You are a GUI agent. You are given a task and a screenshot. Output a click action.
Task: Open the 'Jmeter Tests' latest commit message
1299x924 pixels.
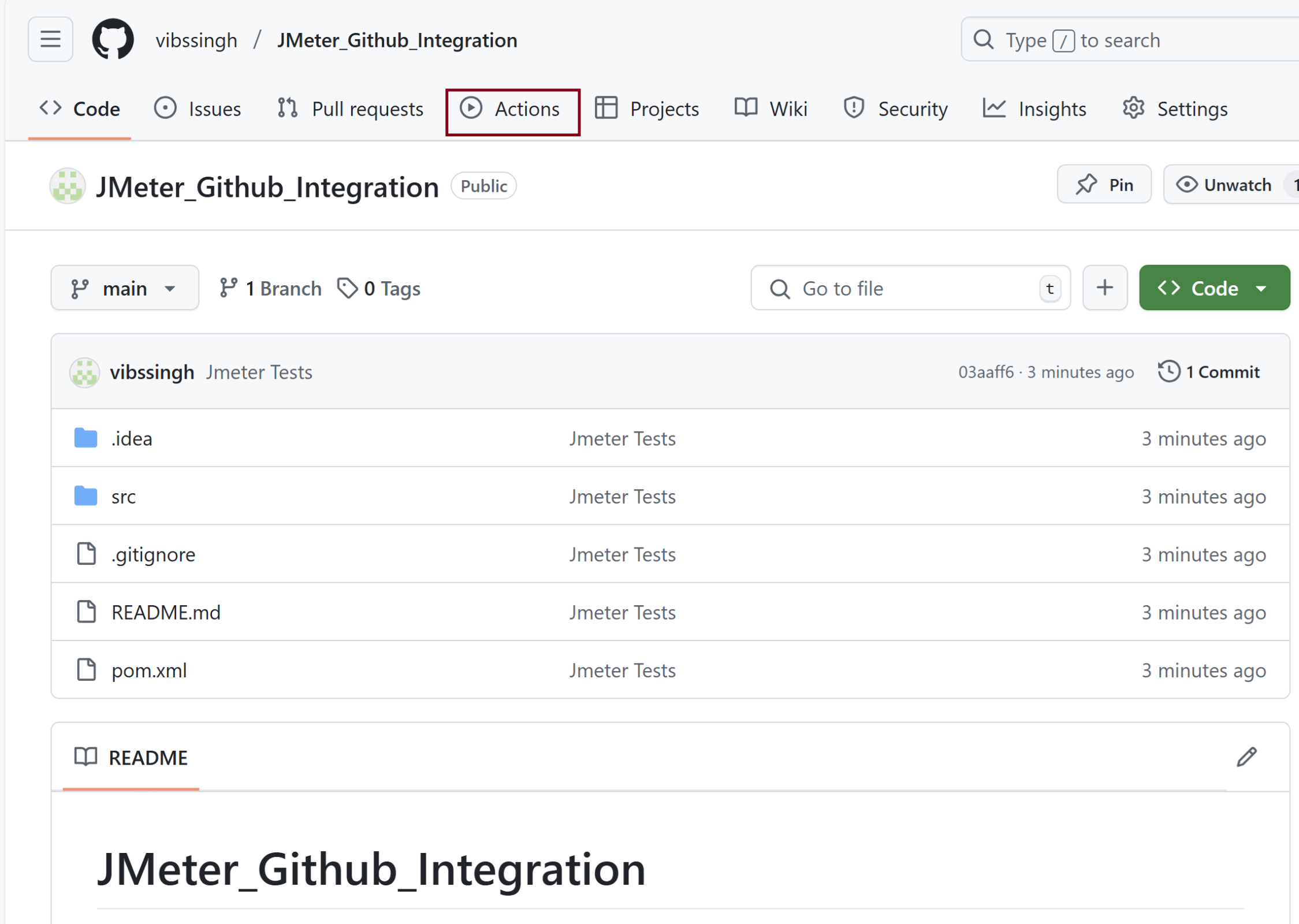point(259,372)
